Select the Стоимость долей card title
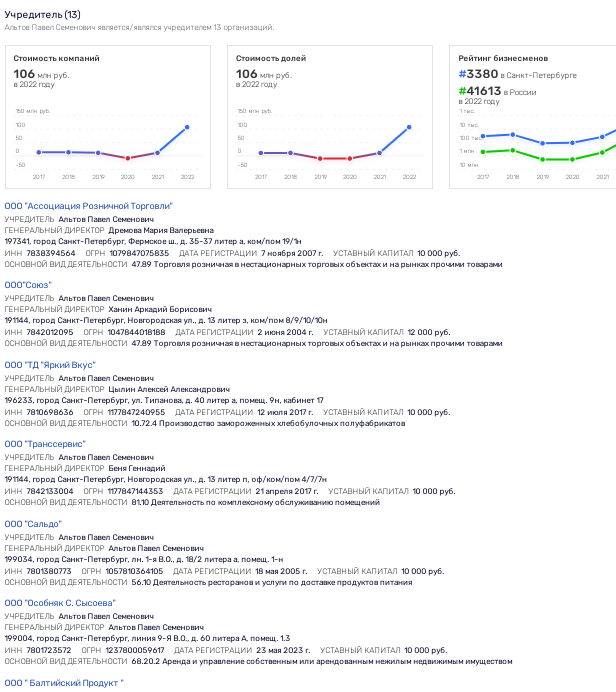Image resolution: width=616 pixels, height=692 pixels. (x=271, y=58)
